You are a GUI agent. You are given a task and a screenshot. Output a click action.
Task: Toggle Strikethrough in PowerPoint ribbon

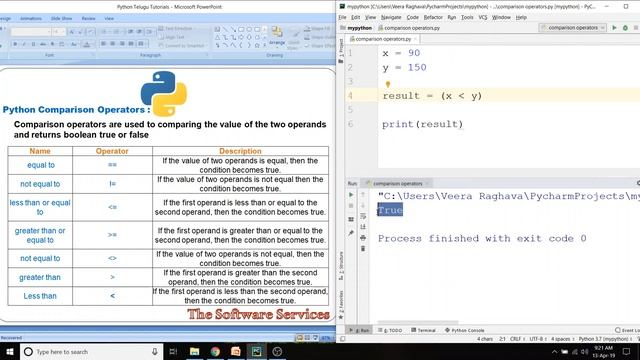coord(43,44)
